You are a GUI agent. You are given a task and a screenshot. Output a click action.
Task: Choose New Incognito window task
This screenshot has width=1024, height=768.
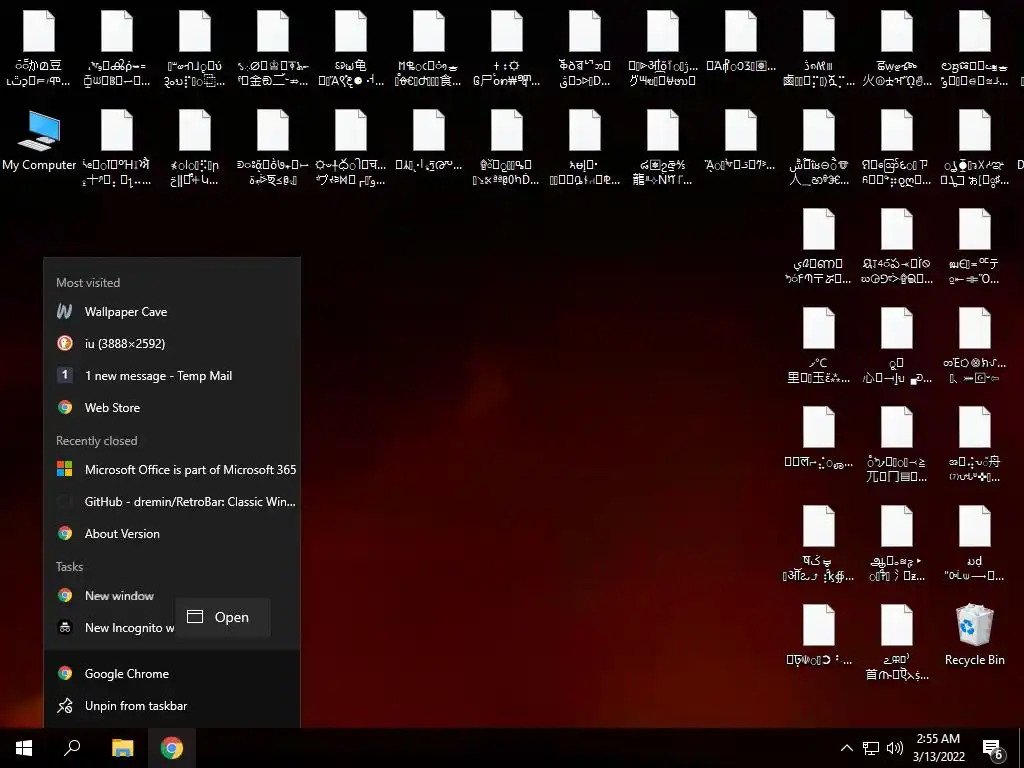click(x=110, y=628)
